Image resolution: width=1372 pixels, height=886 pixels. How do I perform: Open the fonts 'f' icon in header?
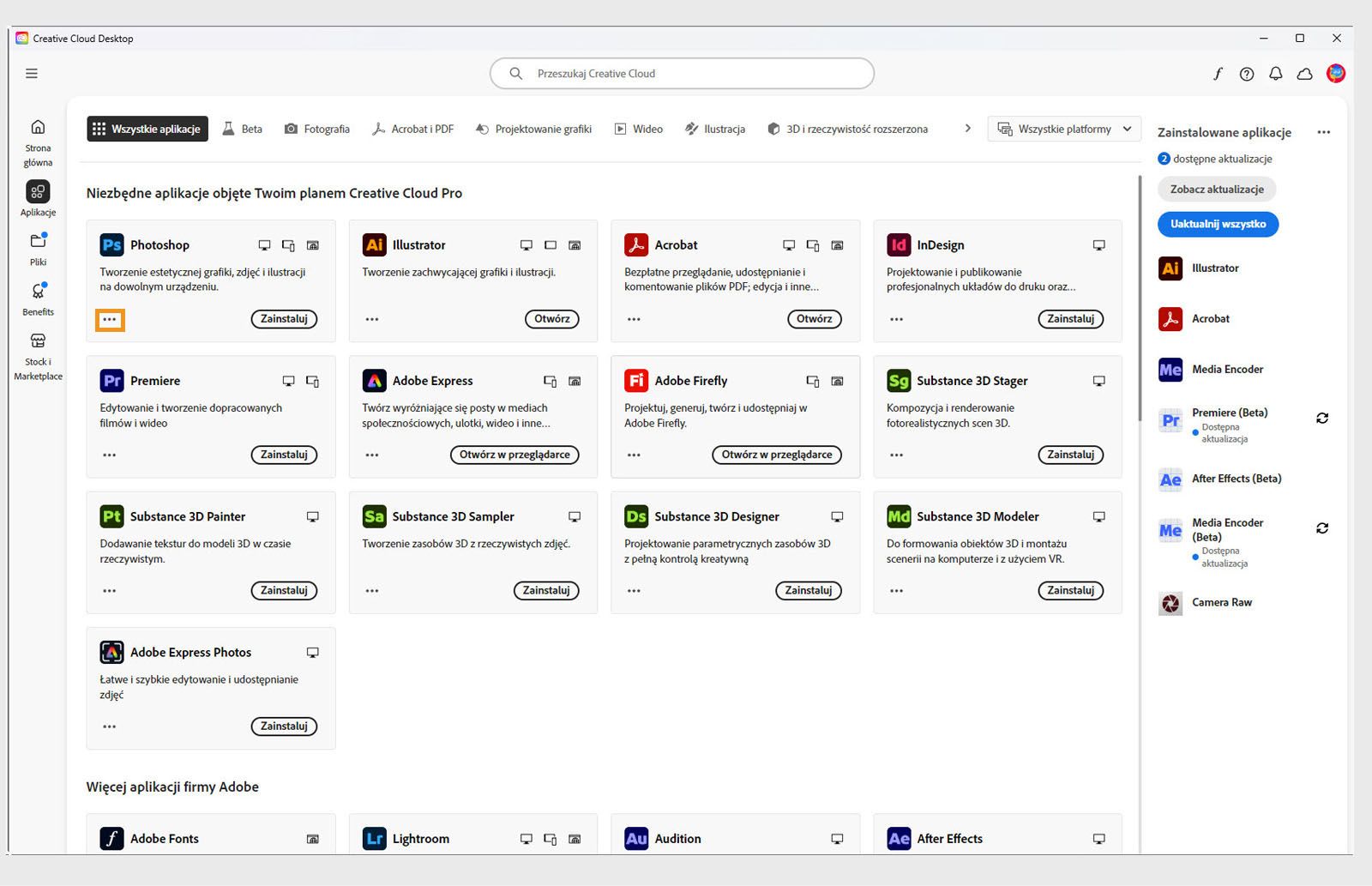click(x=1218, y=74)
